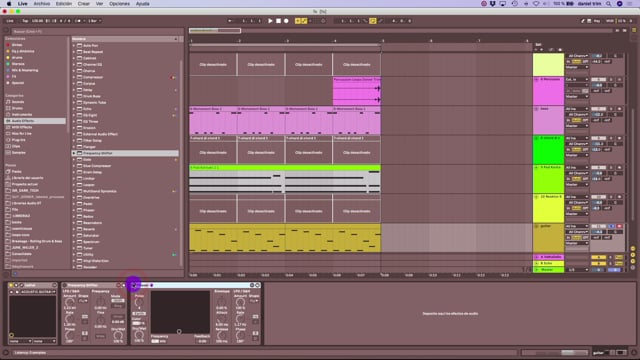
Task: Open the Archivo menu
Action: coord(42,4)
